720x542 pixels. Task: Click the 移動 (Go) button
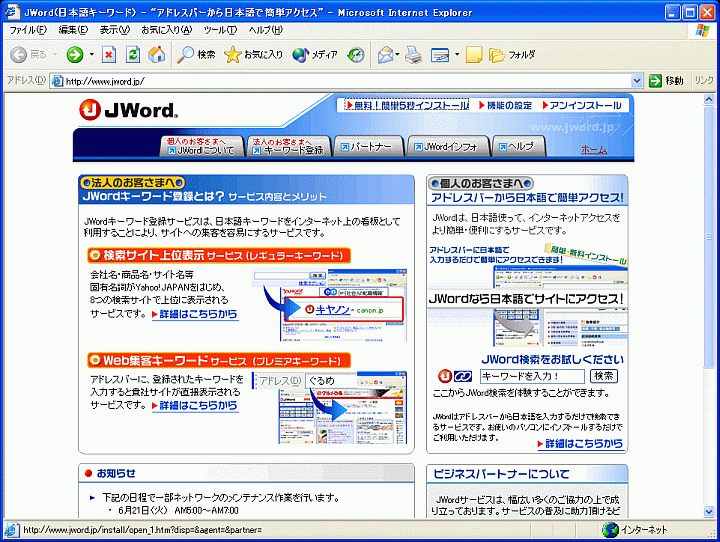667,81
